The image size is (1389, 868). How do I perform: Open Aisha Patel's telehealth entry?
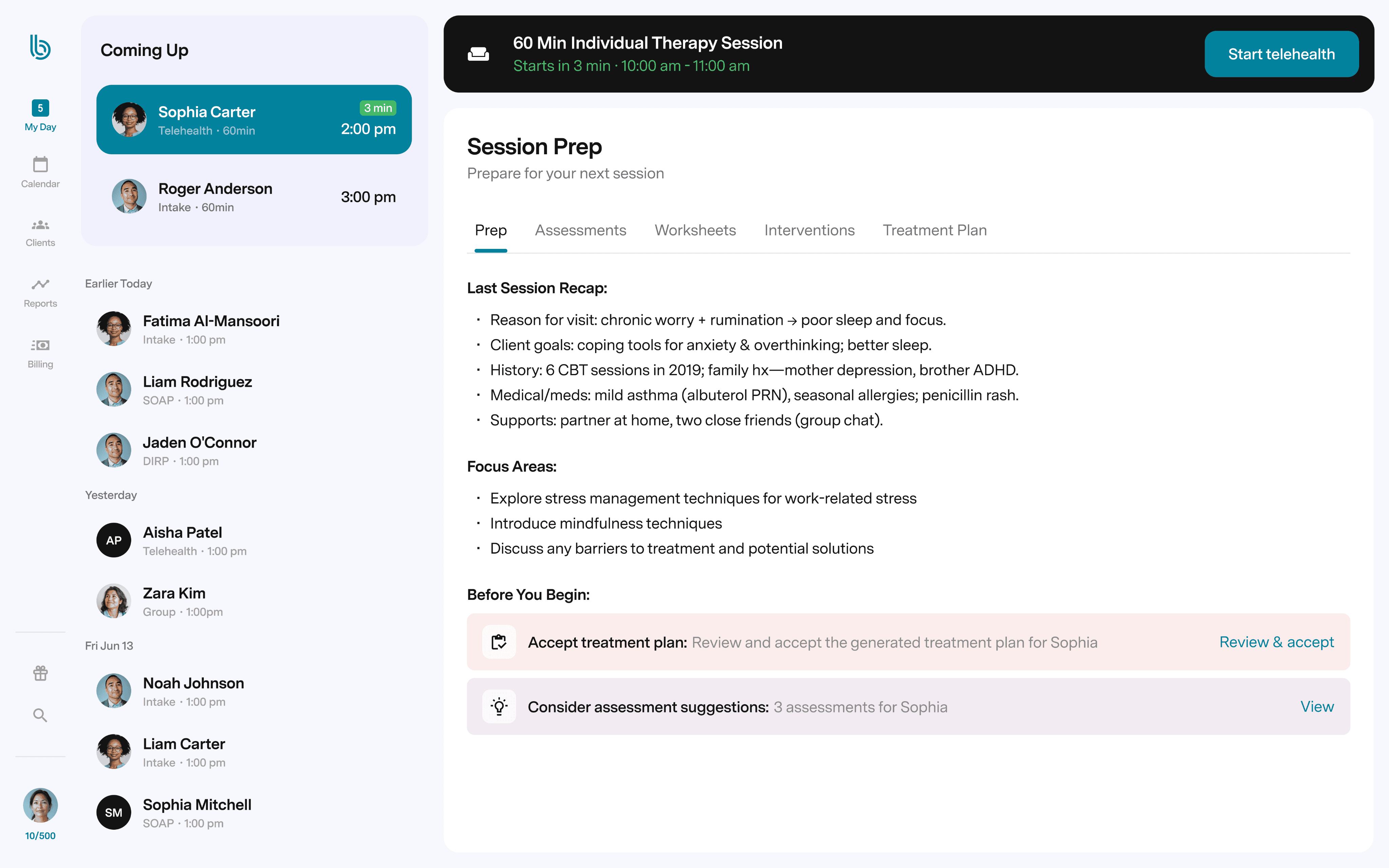(254, 541)
